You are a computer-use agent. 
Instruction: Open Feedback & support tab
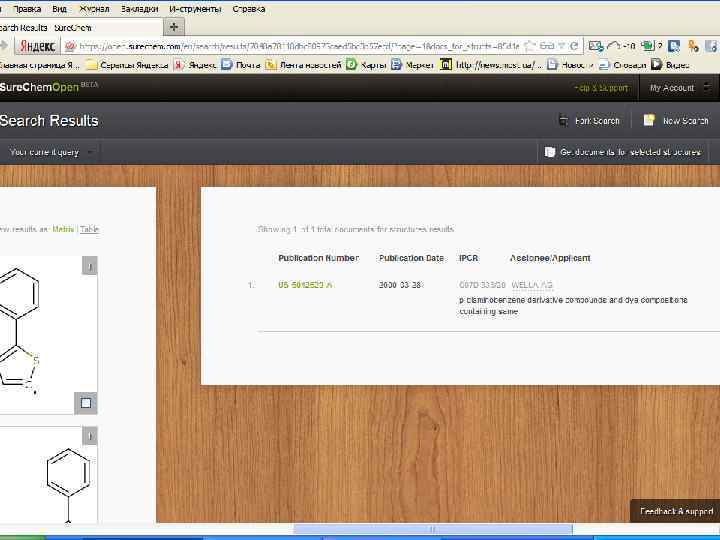click(675, 511)
